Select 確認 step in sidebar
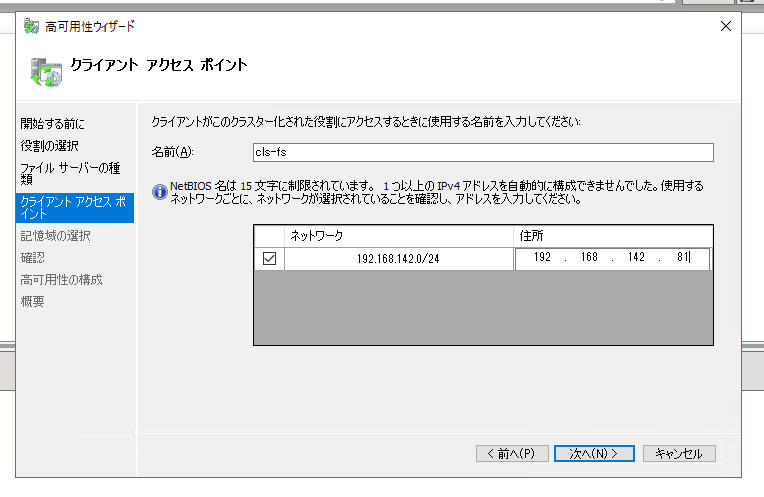Screen dimensions: 764x497 (x=33, y=258)
